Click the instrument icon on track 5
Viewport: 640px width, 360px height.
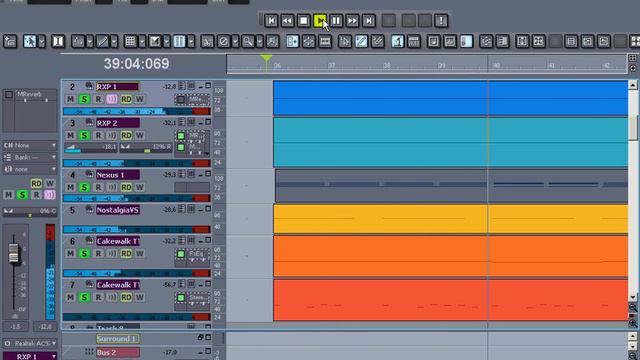click(89, 209)
